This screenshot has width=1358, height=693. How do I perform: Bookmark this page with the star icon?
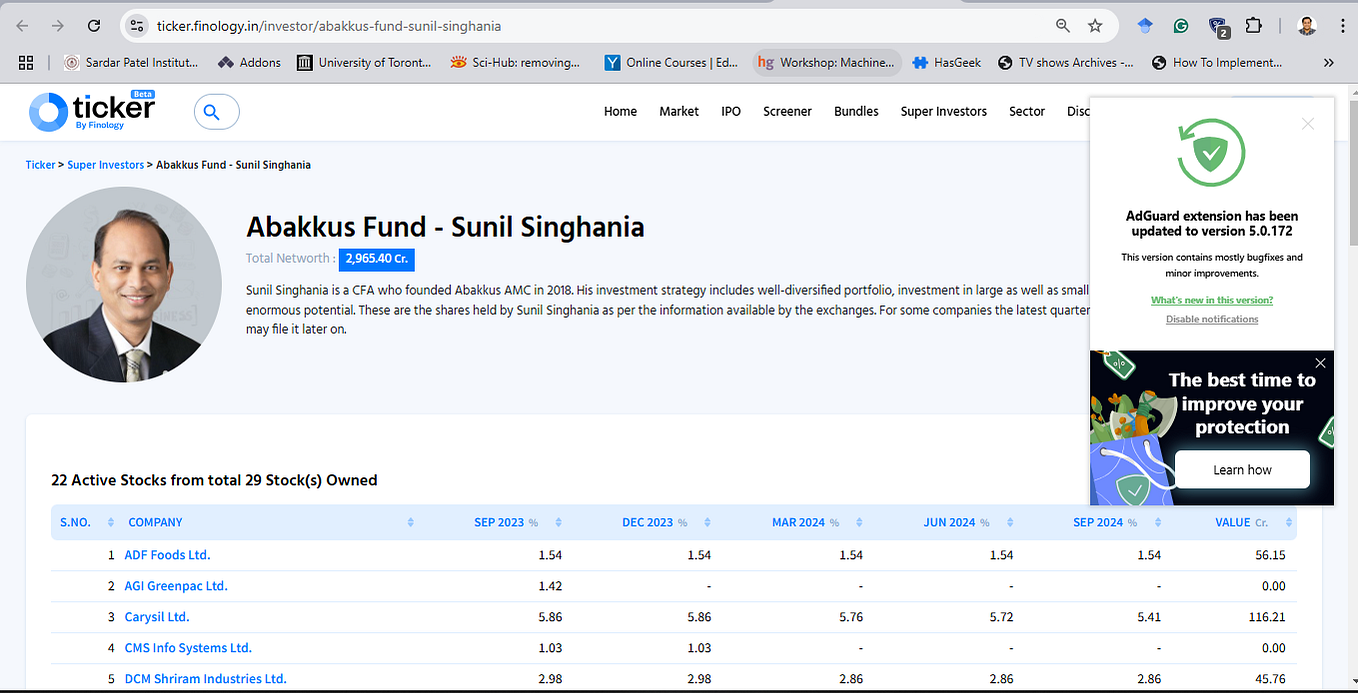(1095, 26)
